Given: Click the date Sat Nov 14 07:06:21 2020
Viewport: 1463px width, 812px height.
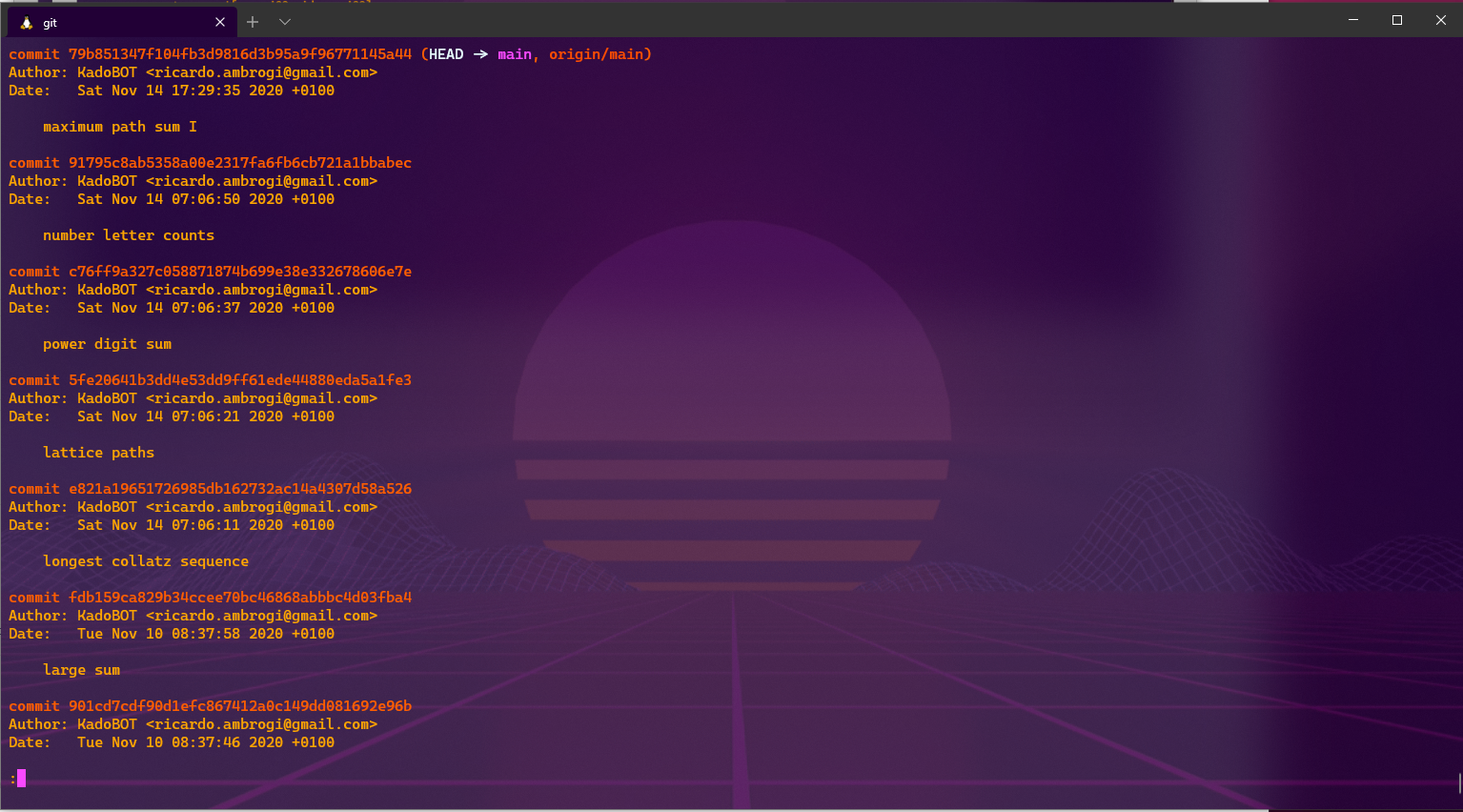Looking at the screenshot, I should coord(180,416).
